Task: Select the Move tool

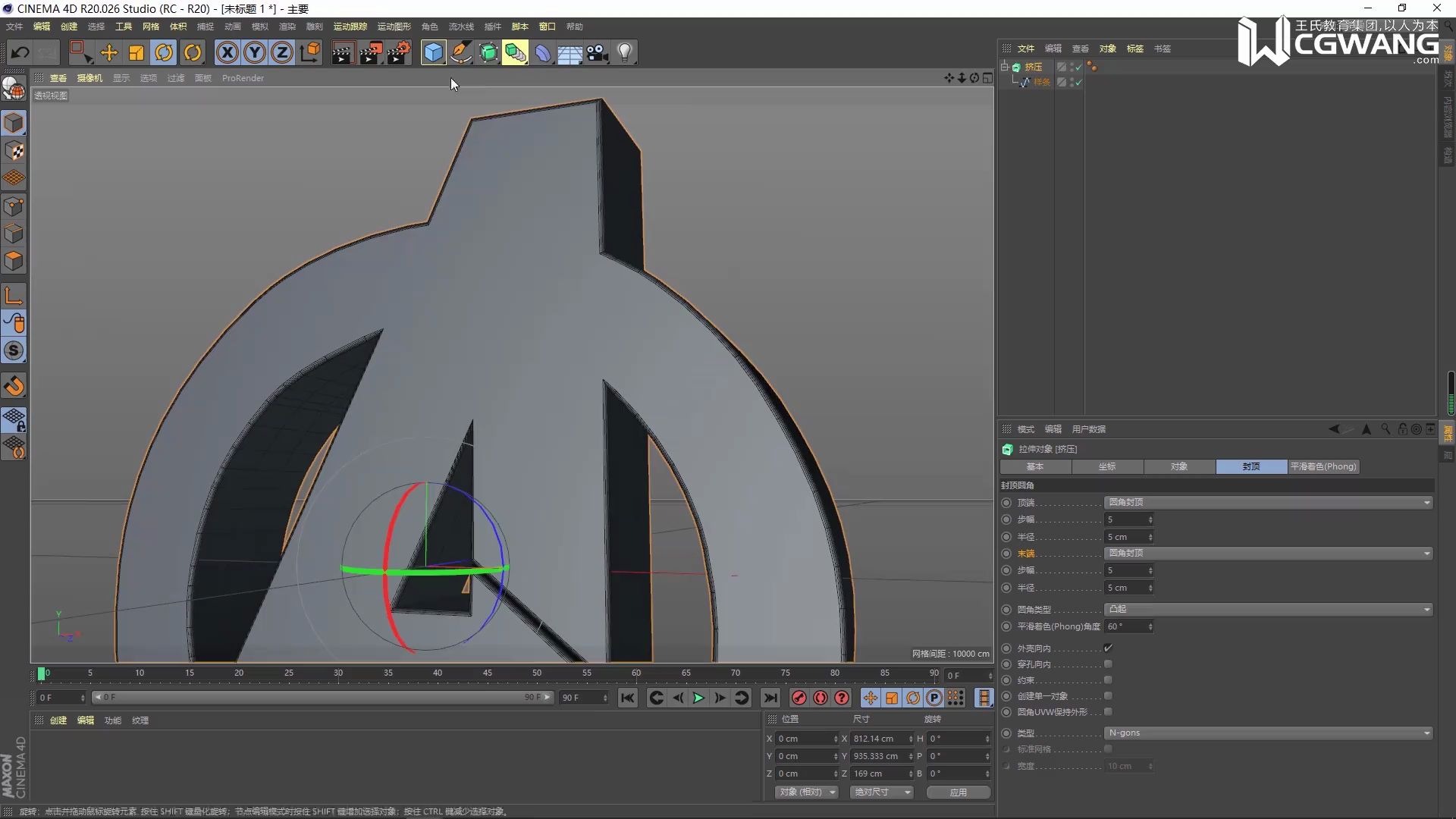Action: [109, 52]
